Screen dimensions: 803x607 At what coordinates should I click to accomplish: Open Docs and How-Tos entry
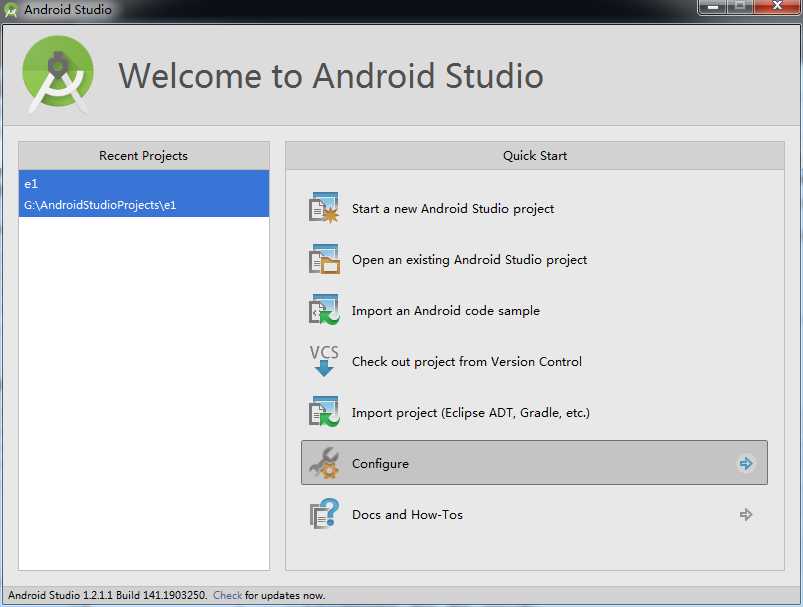(x=534, y=514)
